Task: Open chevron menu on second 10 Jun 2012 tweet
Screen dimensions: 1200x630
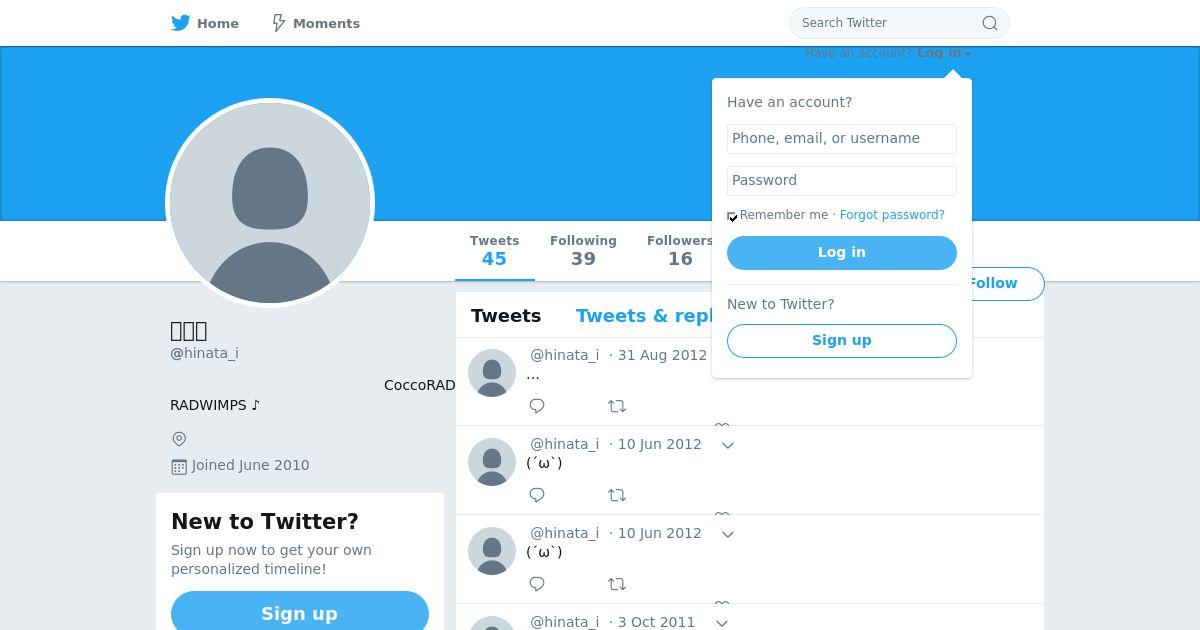Action: (x=728, y=534)
